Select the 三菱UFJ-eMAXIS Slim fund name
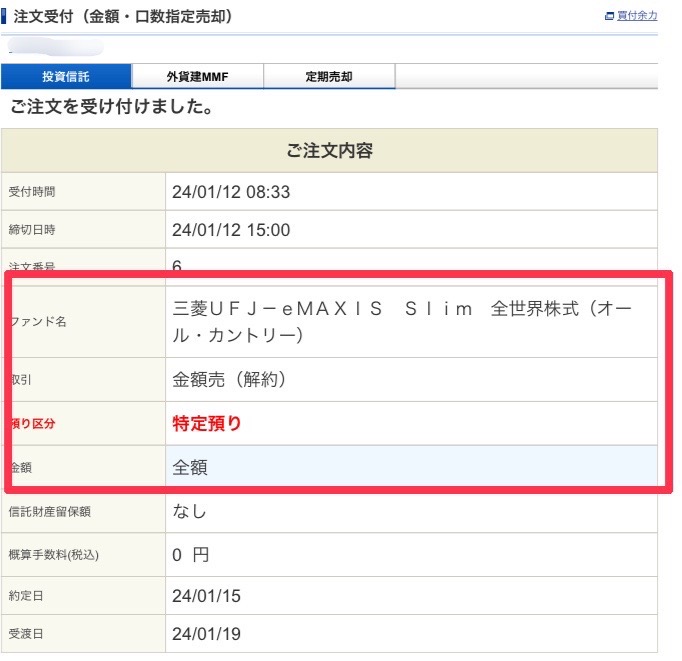This screenshot has width=682, height=661. pyautogui.click(x=402, y=322)
